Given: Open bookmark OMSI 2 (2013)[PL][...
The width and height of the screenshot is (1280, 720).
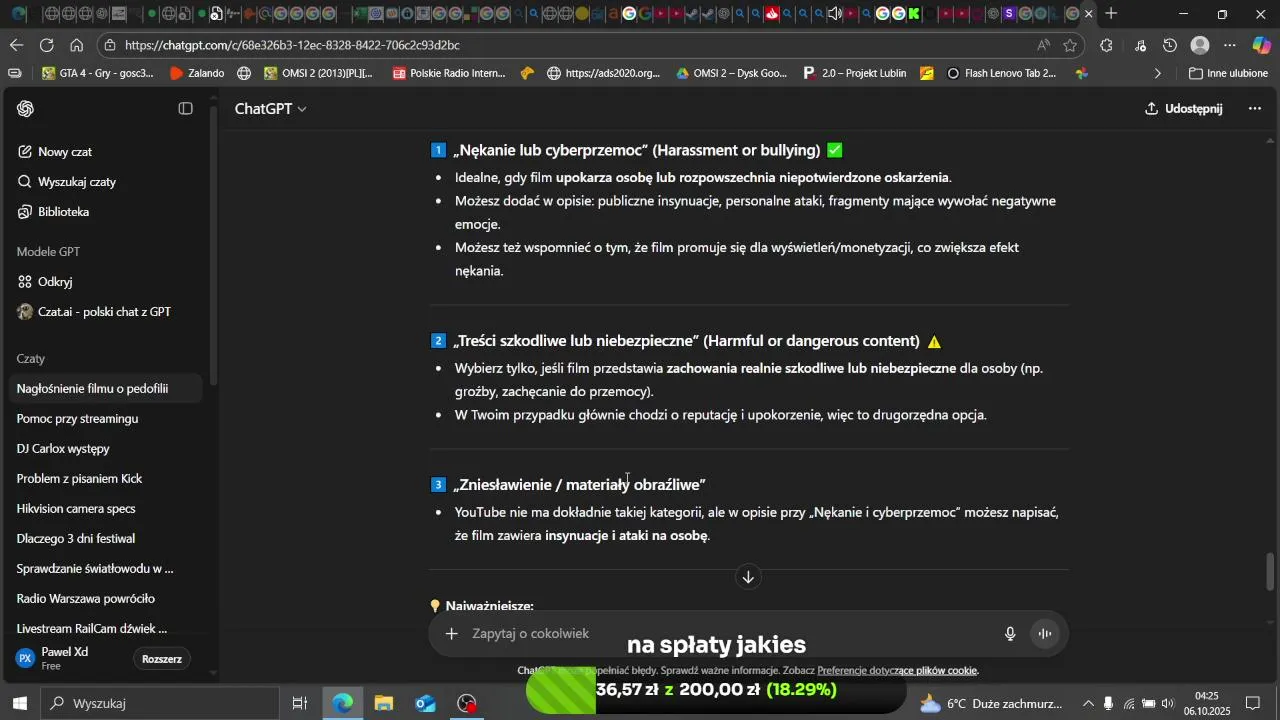Looking at the screenshot, I should pyautogui.click(x=319, y=73).
